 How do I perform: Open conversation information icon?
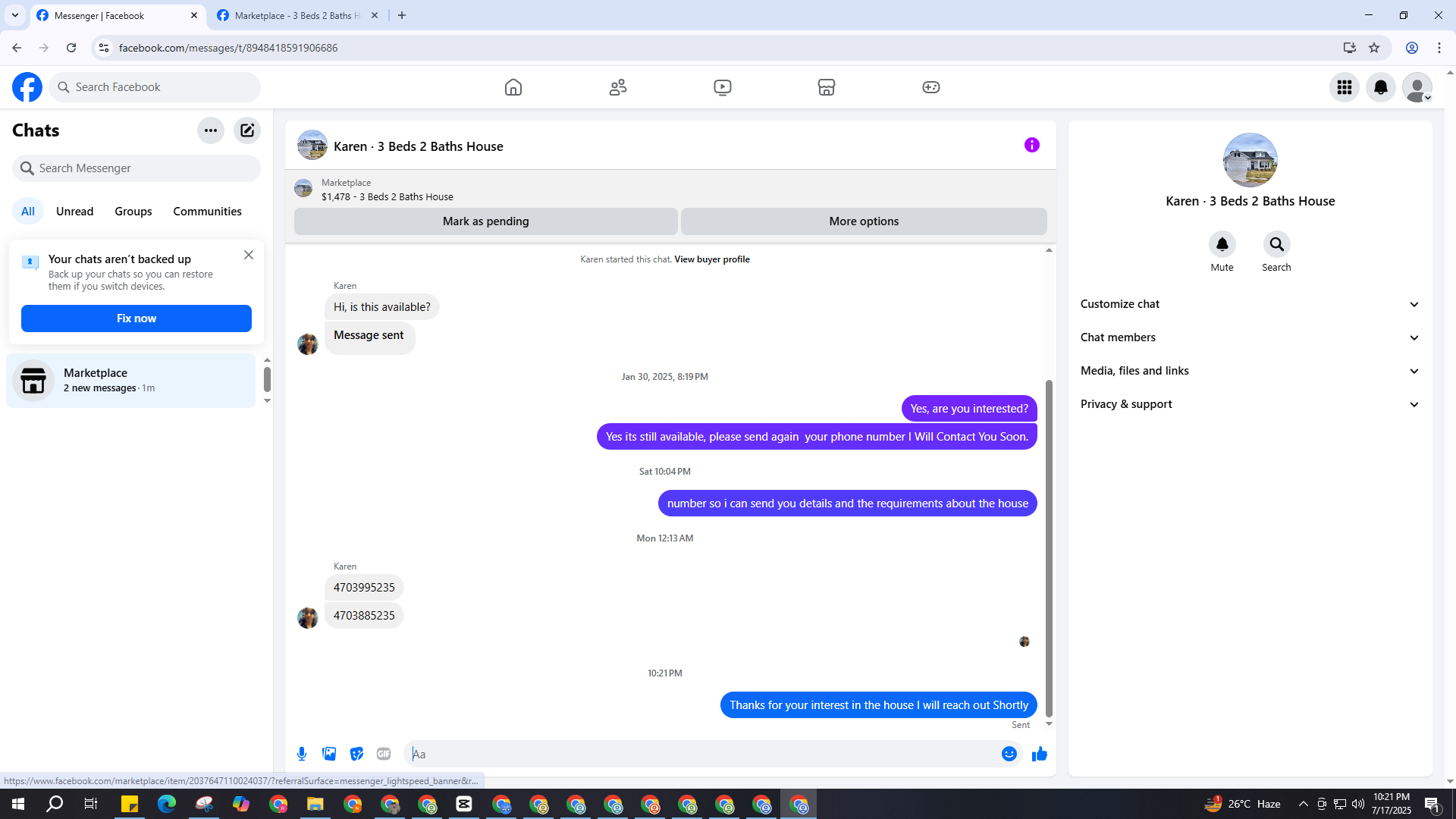coord(1032,145)
